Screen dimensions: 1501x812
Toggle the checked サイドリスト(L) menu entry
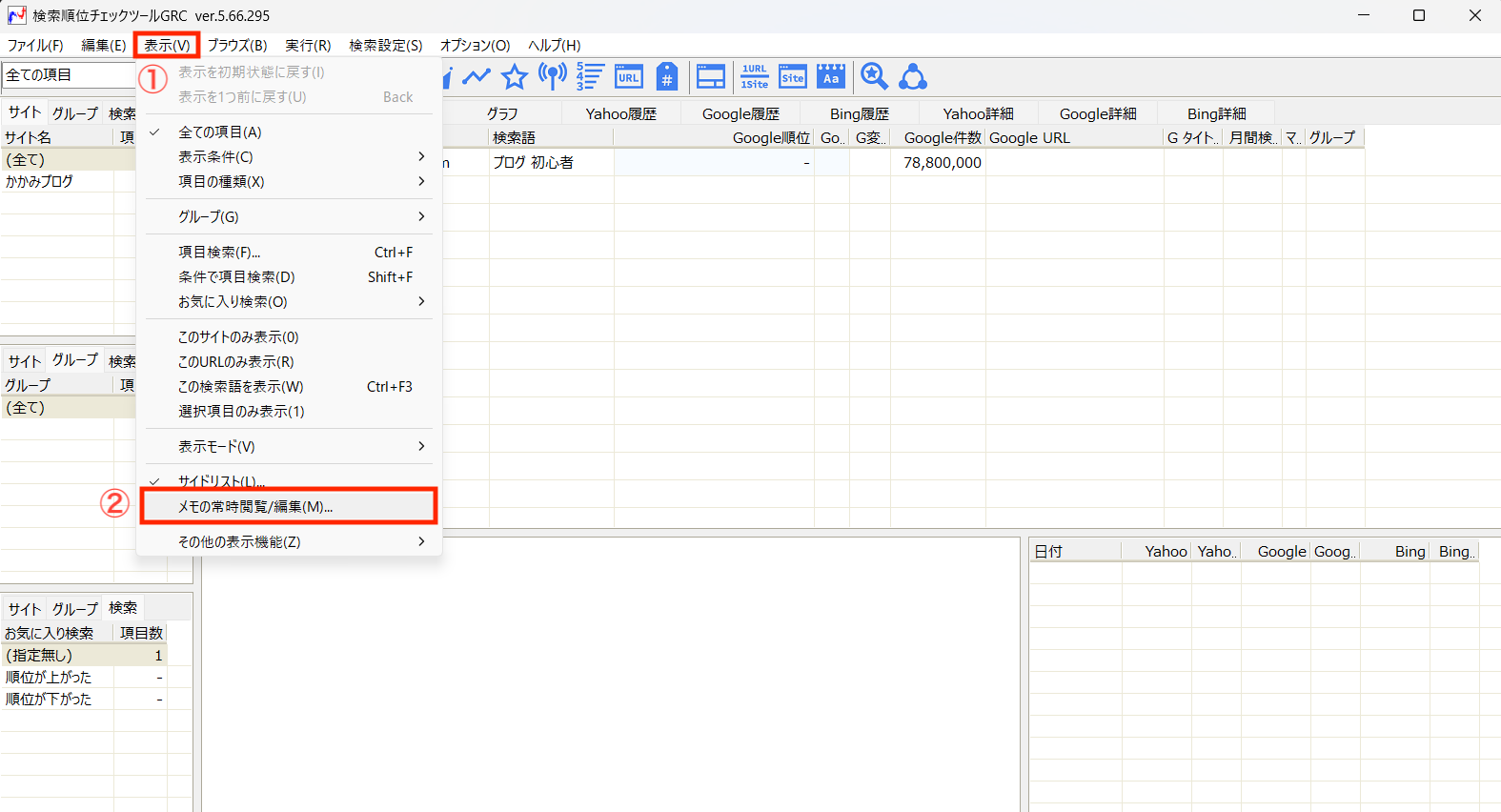pyautogui.click(x=289, y=480)
